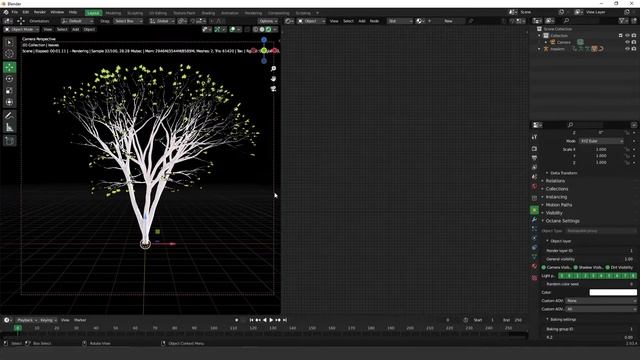Activate the Transform tool
The width and height of the screenshot is (640, 360).
click(9, 102)
